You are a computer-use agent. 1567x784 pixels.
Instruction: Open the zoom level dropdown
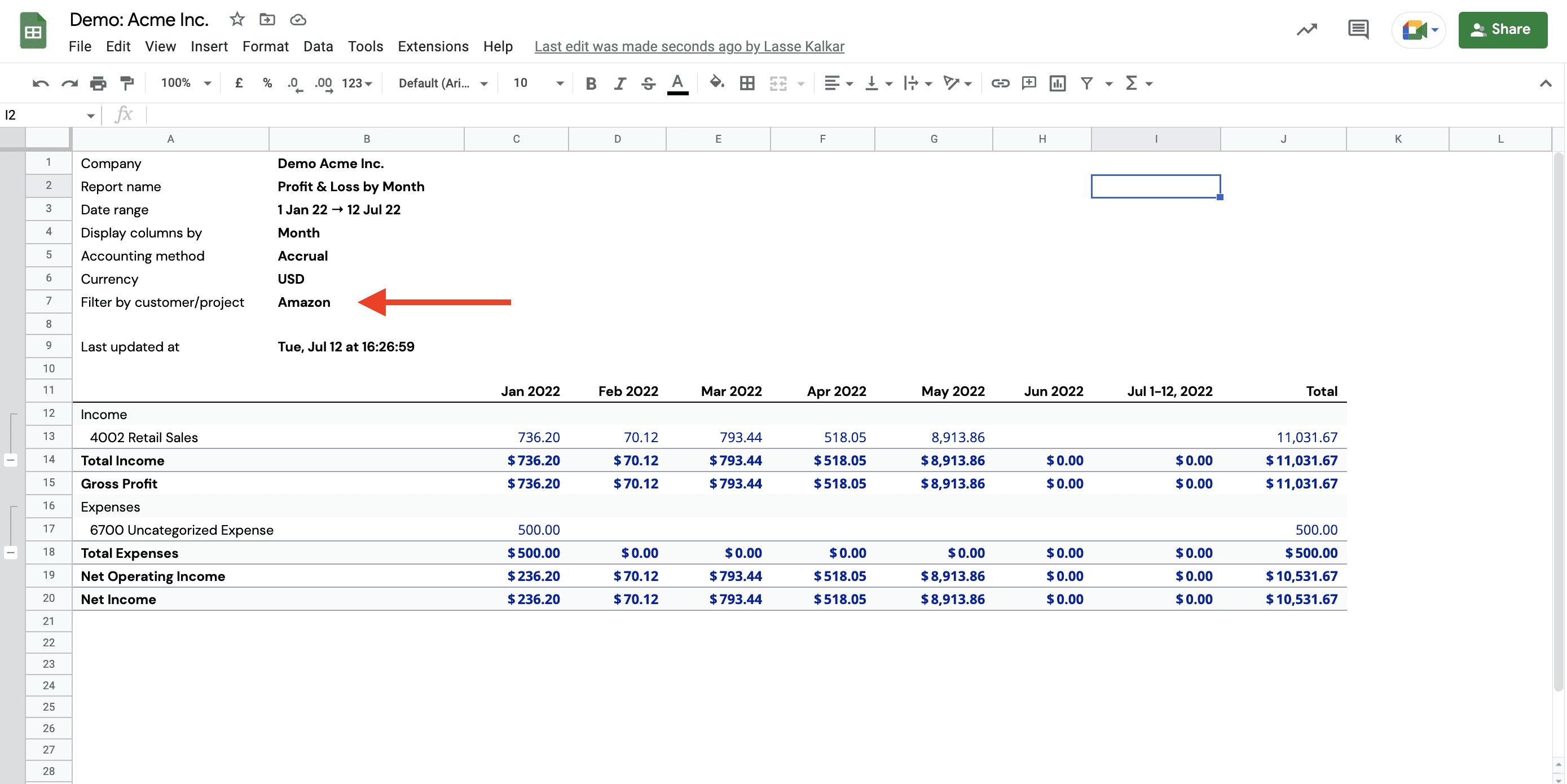184,83
